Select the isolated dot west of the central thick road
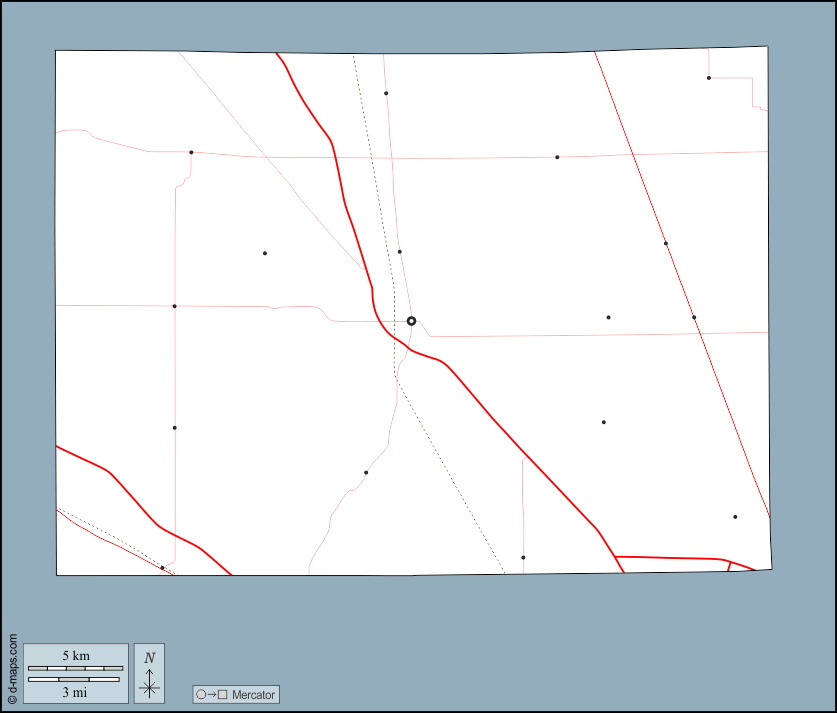 pyautogui.click(x=264, y=253)
